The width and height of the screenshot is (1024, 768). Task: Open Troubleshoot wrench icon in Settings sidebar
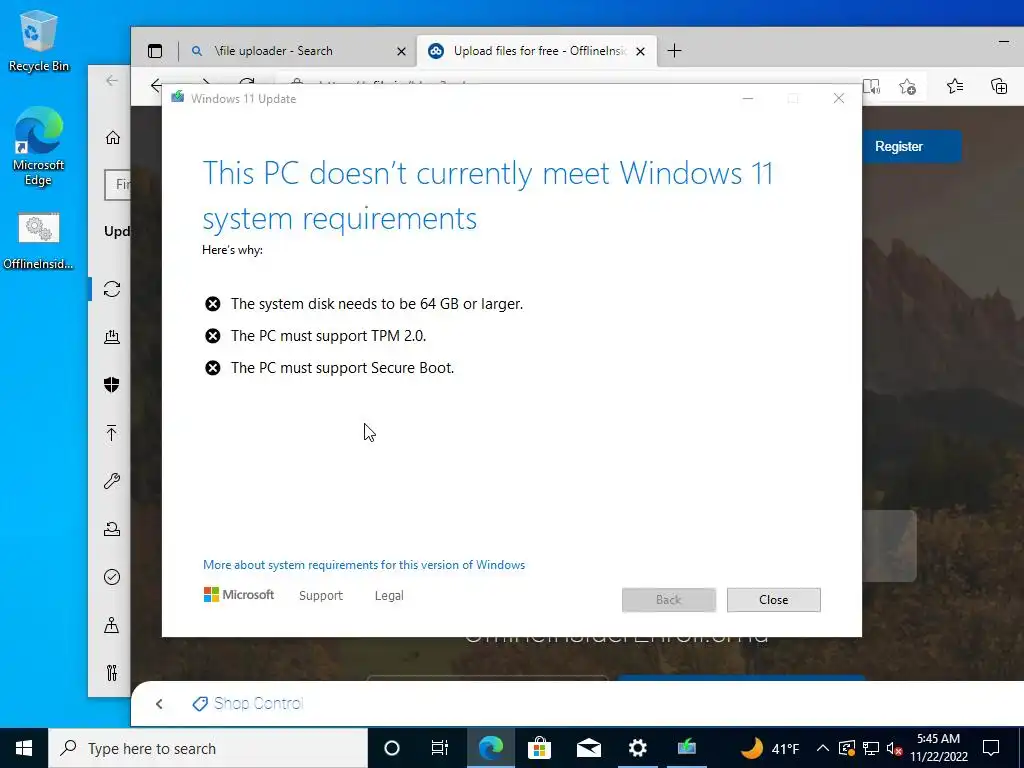(112, 481)
